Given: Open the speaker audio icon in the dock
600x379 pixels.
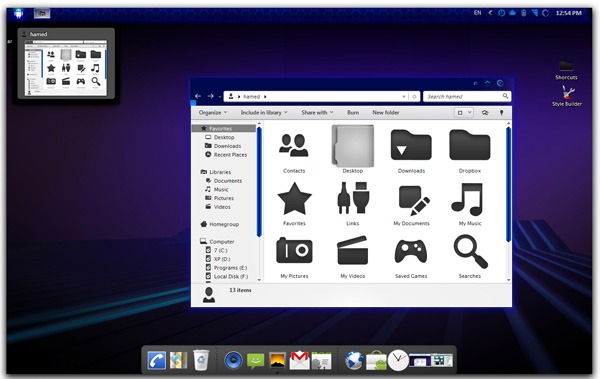Looking at the screenshot, I should 233,361.
